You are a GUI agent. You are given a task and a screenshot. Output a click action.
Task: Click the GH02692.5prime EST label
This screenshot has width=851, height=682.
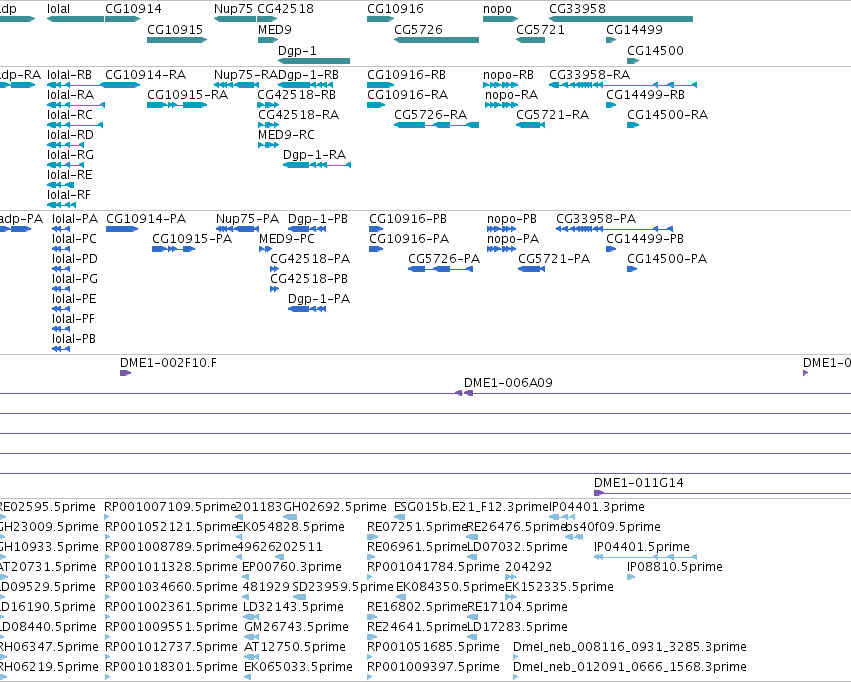pos(335,507)
